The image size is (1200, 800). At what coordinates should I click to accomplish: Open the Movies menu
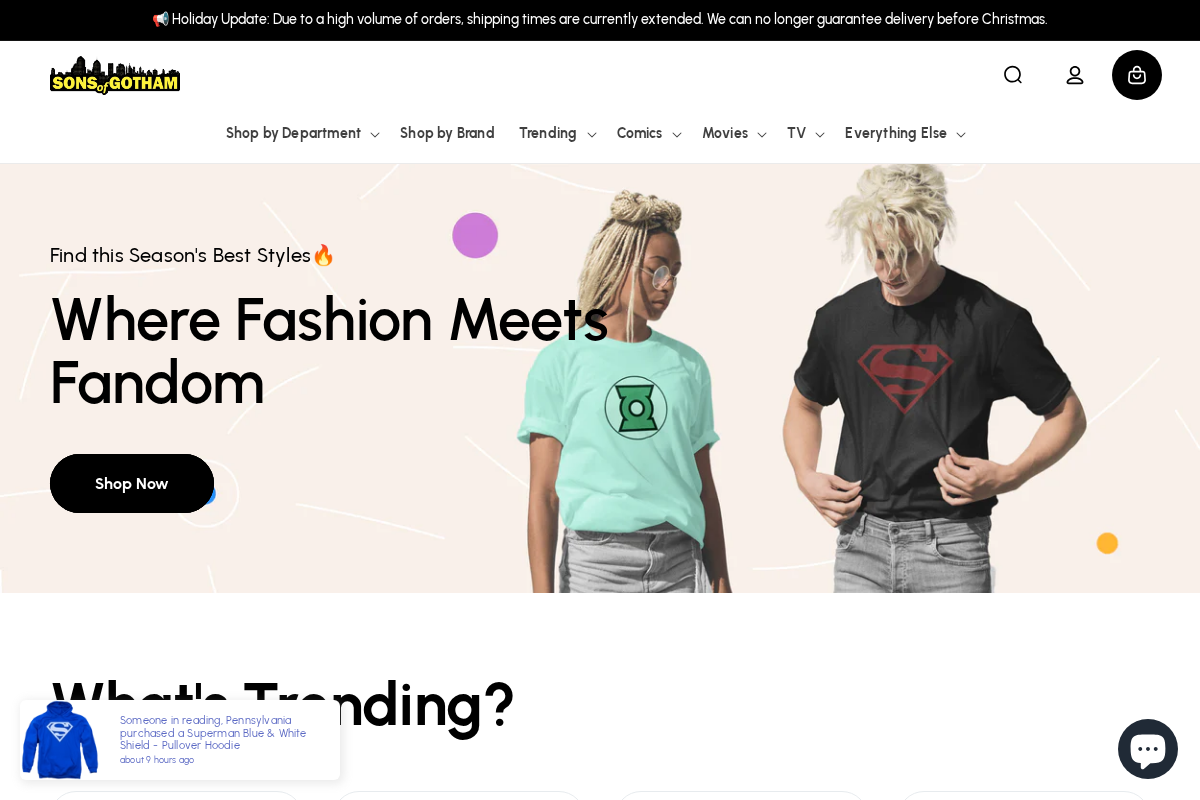coord(734,133)
